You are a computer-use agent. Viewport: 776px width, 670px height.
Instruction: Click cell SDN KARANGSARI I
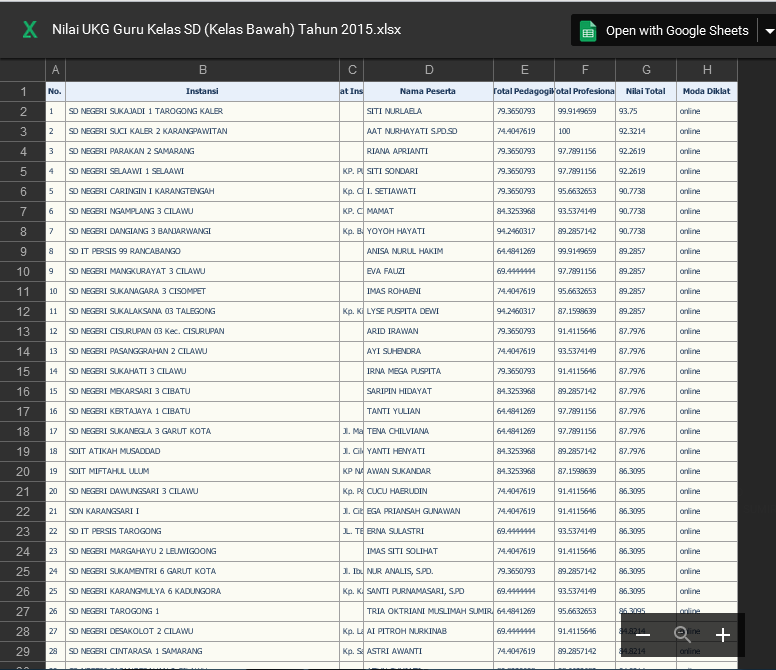point(202,511)
